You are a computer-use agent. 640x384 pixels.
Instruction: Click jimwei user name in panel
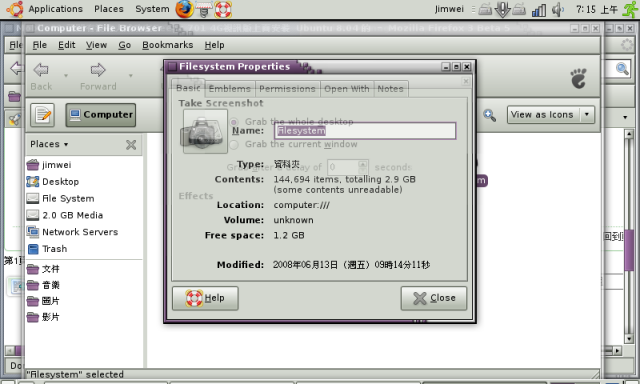click(x=449, y=9)
